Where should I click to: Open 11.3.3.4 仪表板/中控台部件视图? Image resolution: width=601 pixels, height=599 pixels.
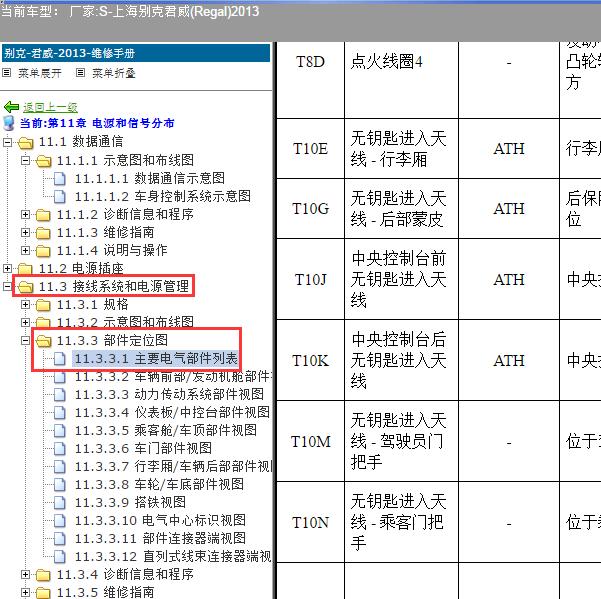tap(172, 412)
